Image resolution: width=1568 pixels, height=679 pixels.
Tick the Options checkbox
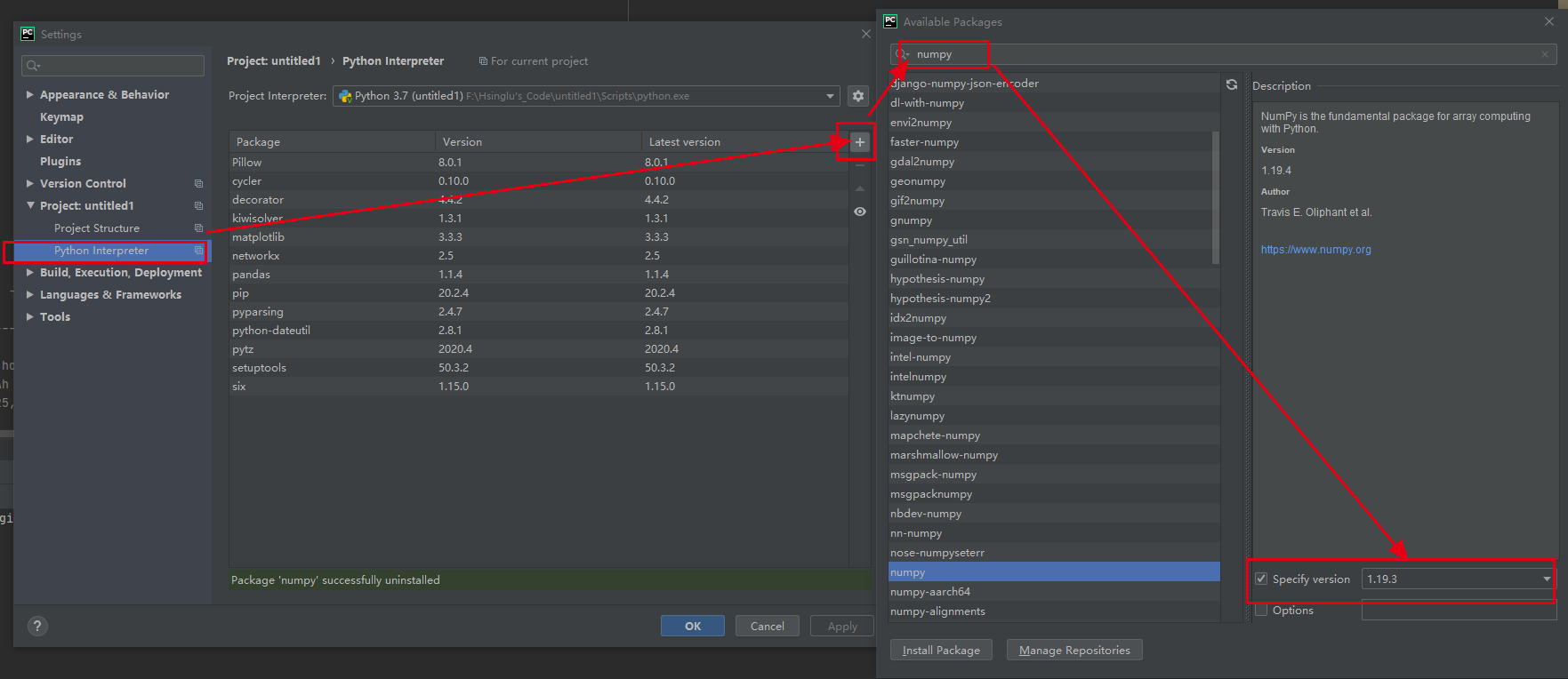click(x=1260, y=610)
